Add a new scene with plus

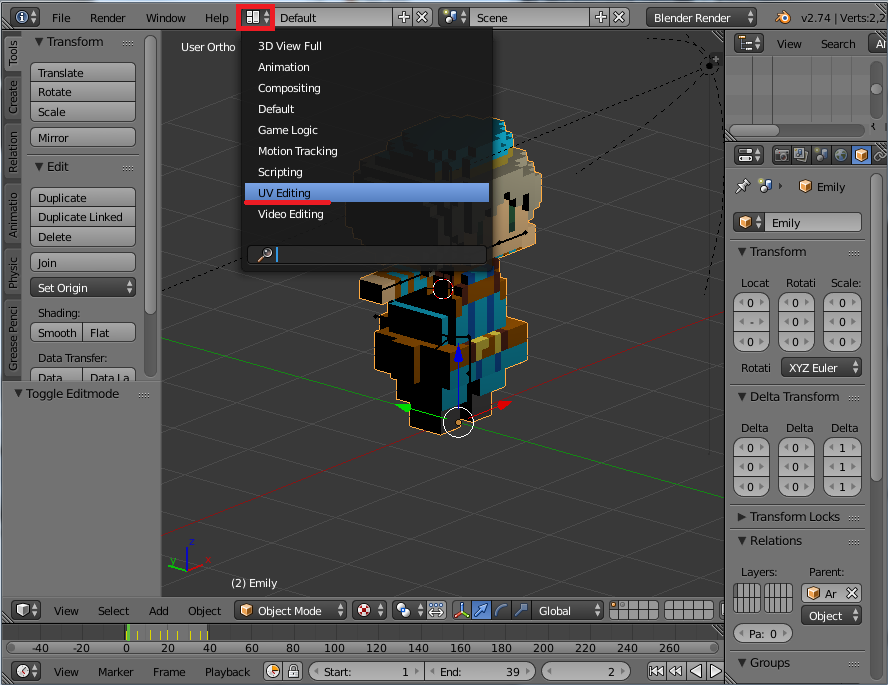click(x=601, y=18)
